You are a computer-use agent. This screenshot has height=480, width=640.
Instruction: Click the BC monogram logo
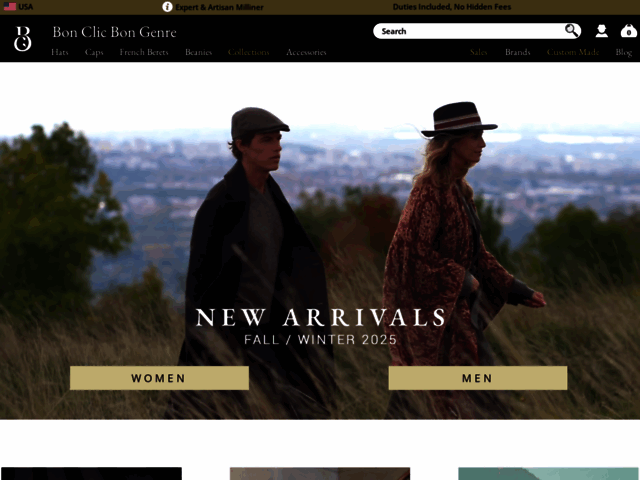click(22, 39)
